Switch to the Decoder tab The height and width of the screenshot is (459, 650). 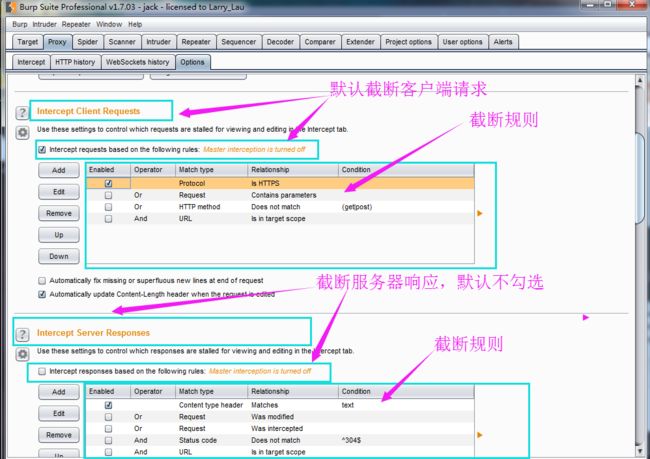tap(280, 42)
